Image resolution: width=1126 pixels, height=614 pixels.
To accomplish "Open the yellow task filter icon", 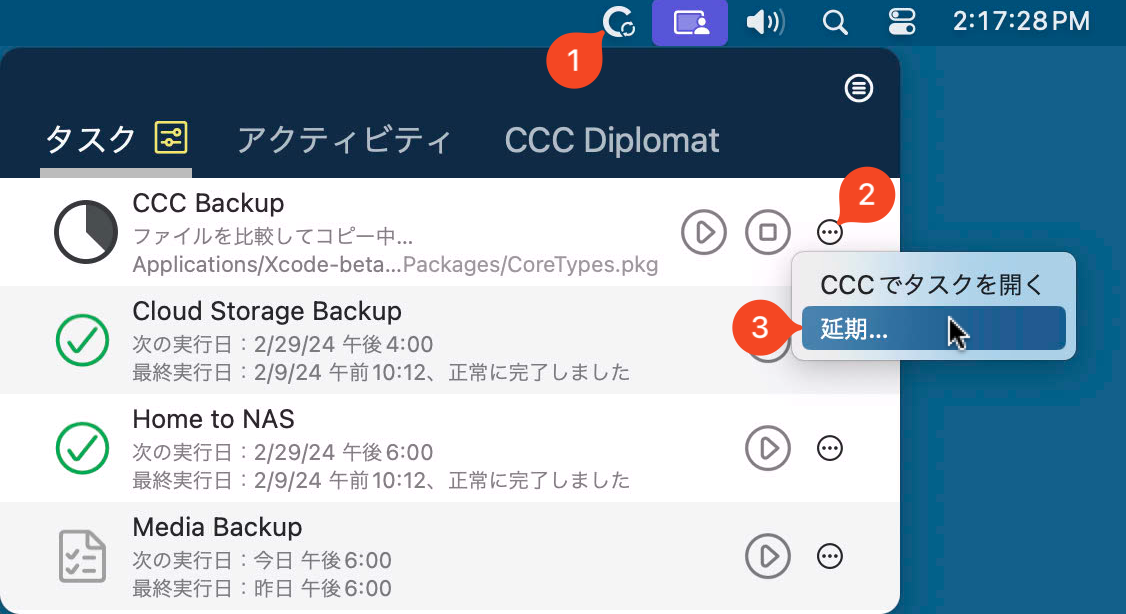I will (172, 138).
